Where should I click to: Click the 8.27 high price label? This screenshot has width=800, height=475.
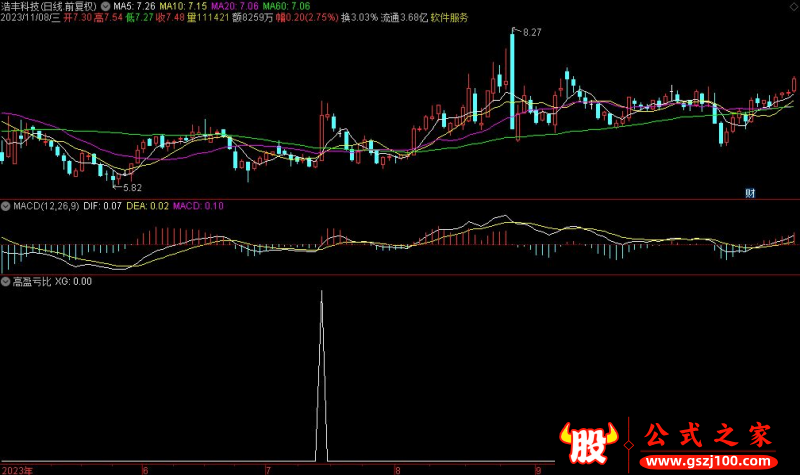pyautogui.click(x=532, y=32)
